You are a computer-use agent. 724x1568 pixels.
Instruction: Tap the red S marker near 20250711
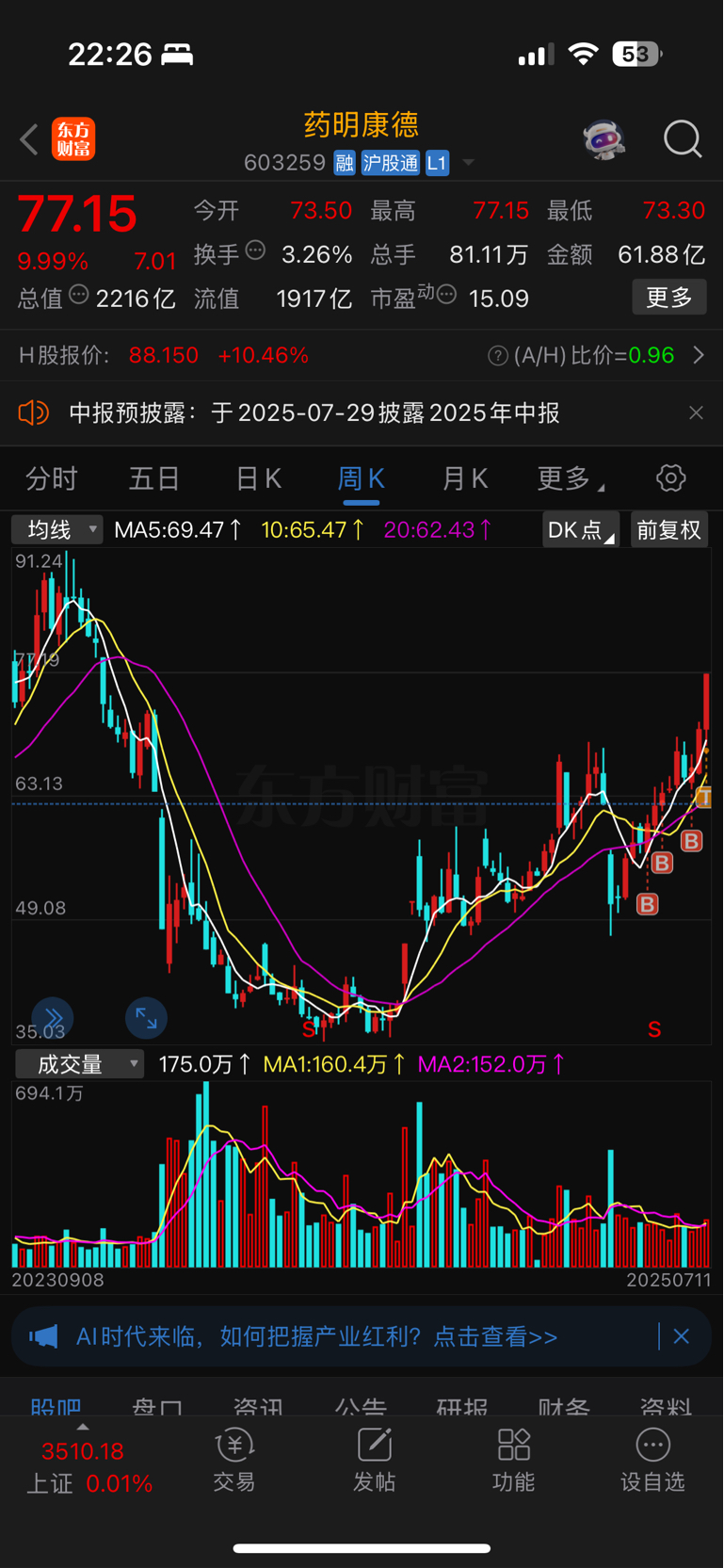pyautogui.click(x=654, y=1029)
